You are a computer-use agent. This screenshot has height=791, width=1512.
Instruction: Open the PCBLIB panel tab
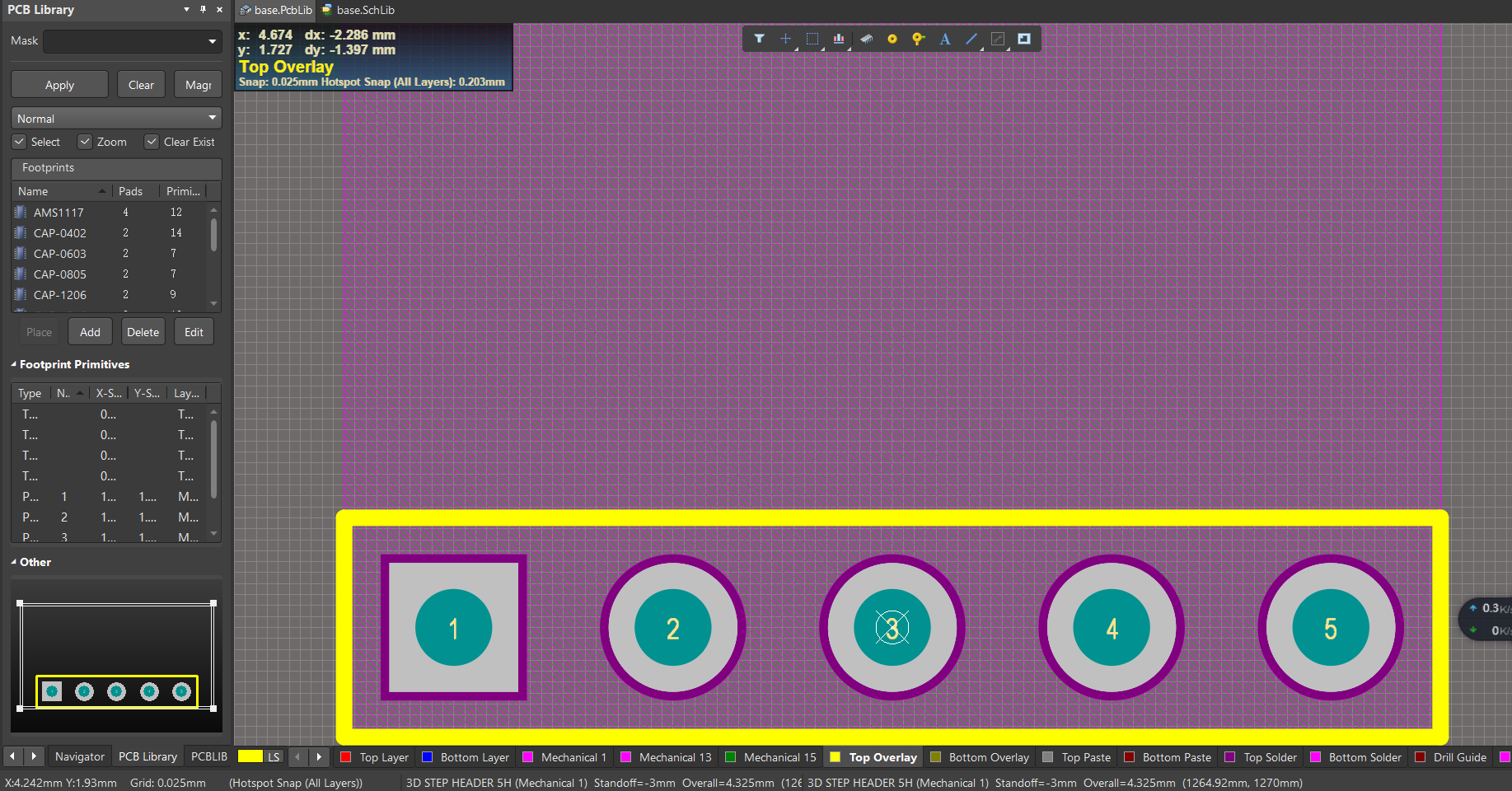(209, 756)
